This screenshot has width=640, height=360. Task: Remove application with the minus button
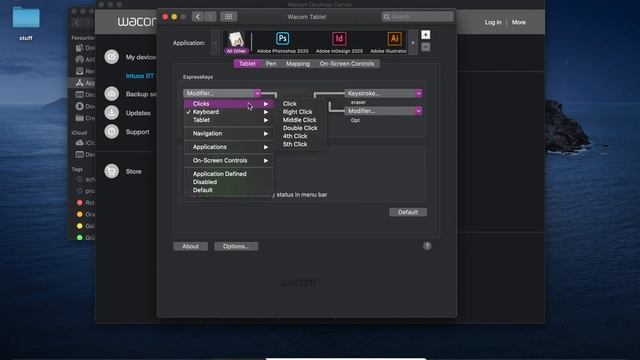pyautogui.click(x=425, y=47)
